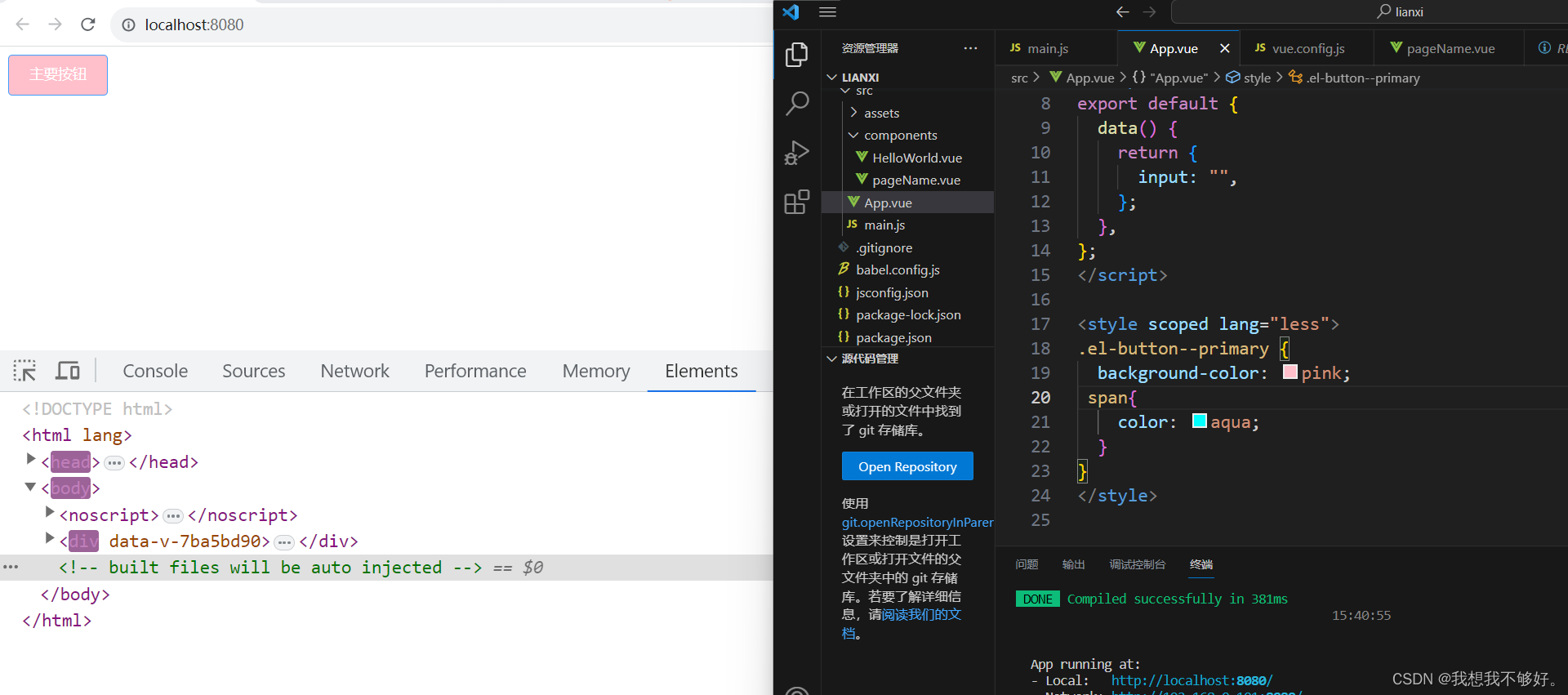Select the Elements tab in DevTools
This screenshot has height=695, width=1568.
click(x=702, y=371)
